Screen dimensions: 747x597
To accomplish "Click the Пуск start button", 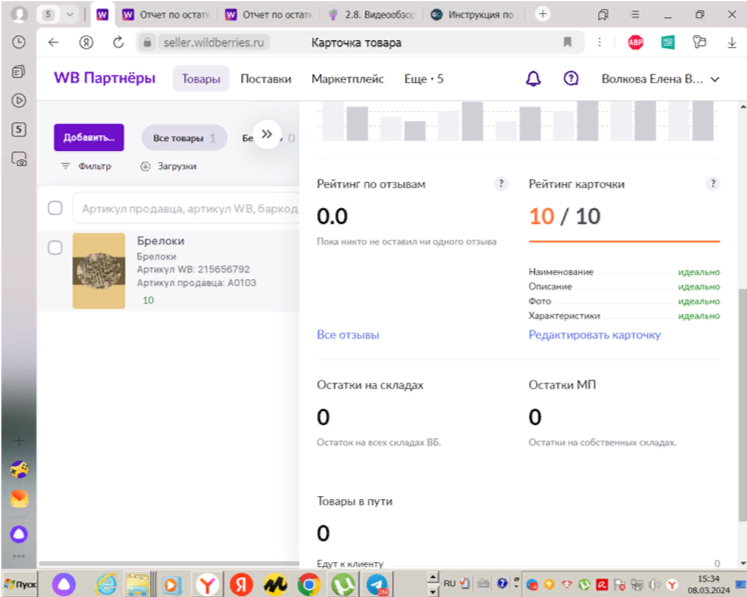I will coord(20,584).
